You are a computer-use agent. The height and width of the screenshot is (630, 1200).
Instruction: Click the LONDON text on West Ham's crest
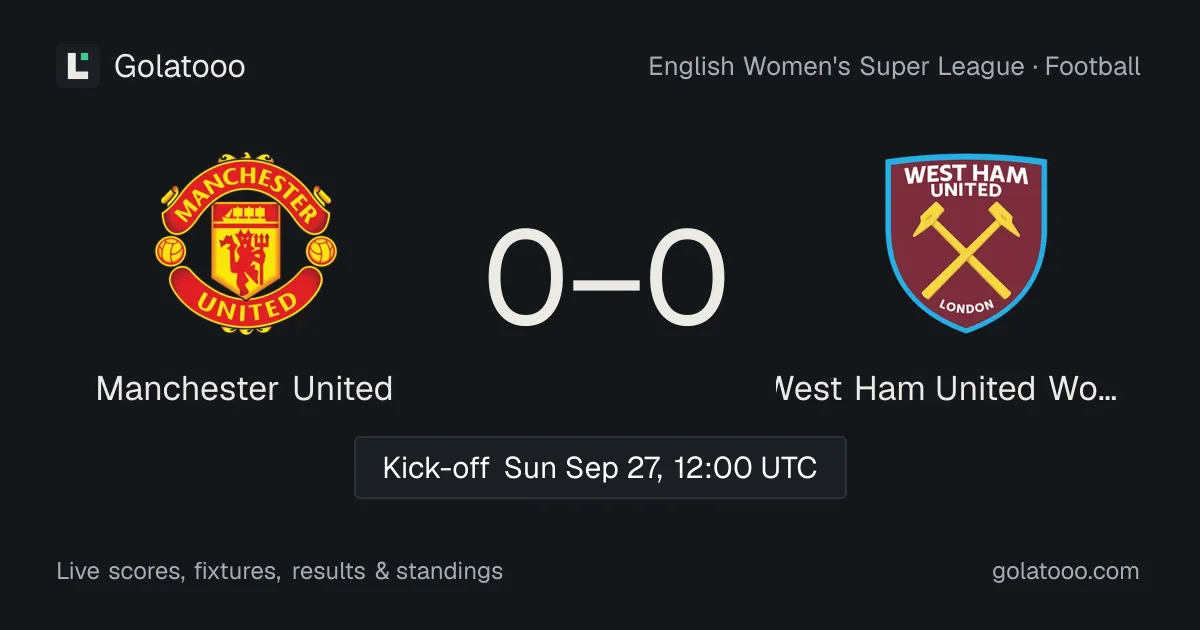(x=966, y=307)
